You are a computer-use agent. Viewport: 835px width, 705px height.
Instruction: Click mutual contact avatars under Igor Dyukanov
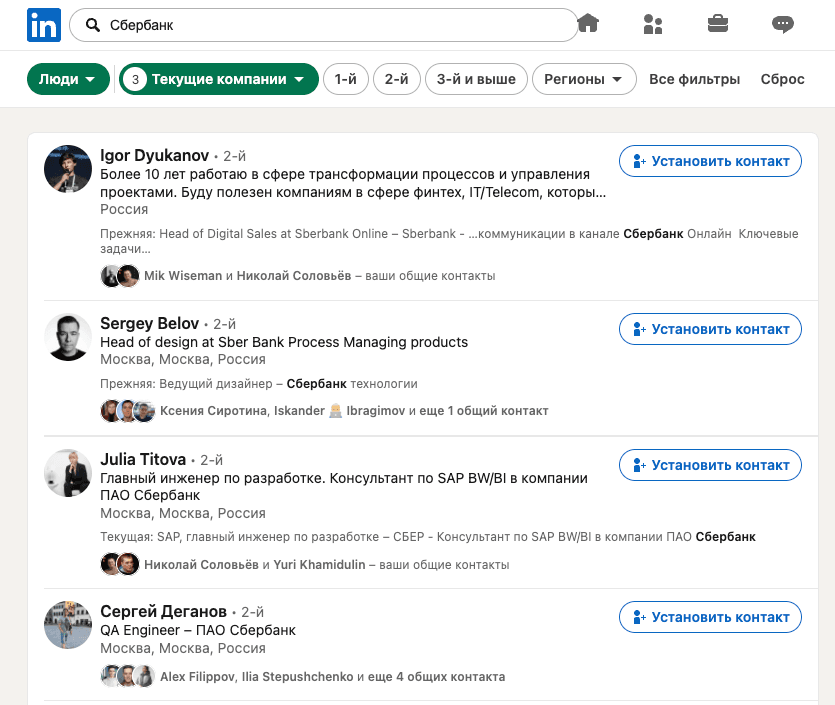120,276
